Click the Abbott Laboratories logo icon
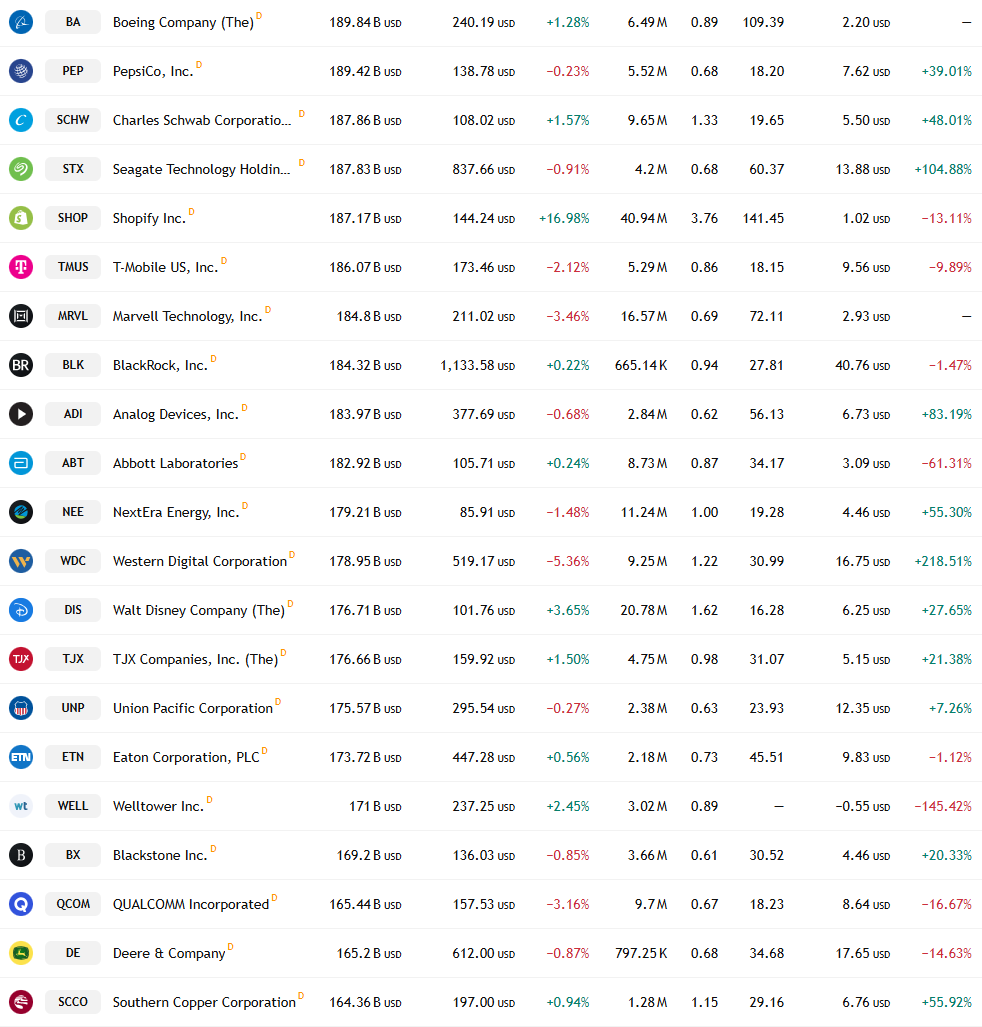Screen dimensions: 982x1027 21,463
